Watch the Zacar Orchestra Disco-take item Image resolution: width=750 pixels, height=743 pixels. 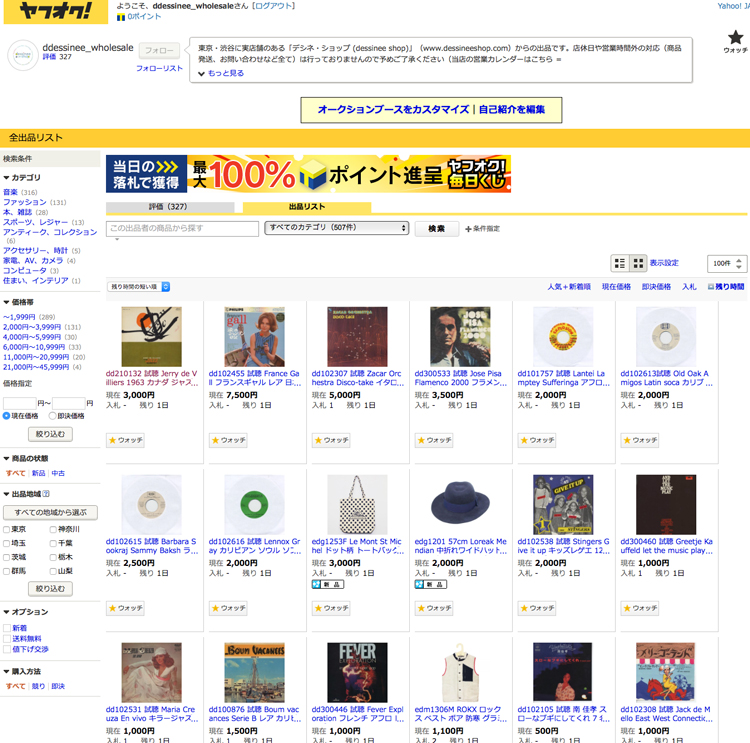pos(331,440)
